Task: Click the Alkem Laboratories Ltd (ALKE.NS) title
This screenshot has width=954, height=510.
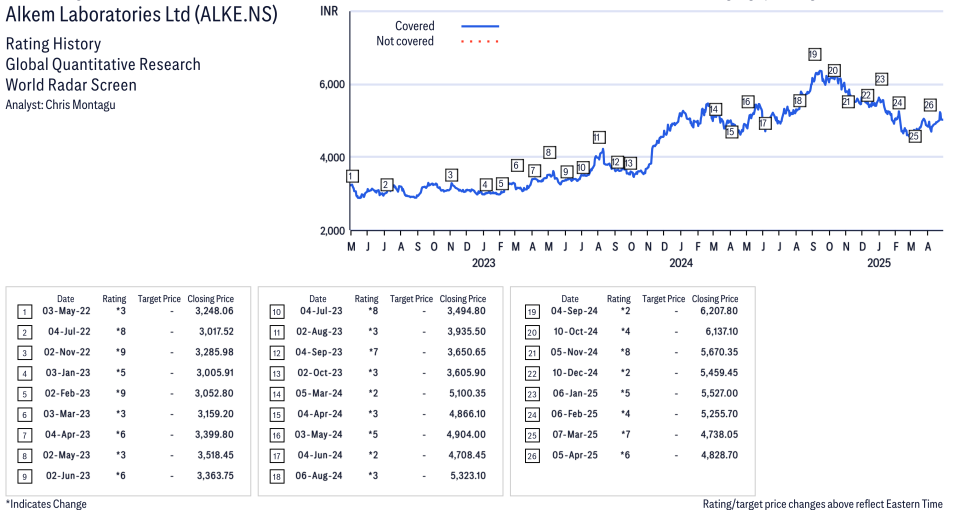Action: point(141,13)
